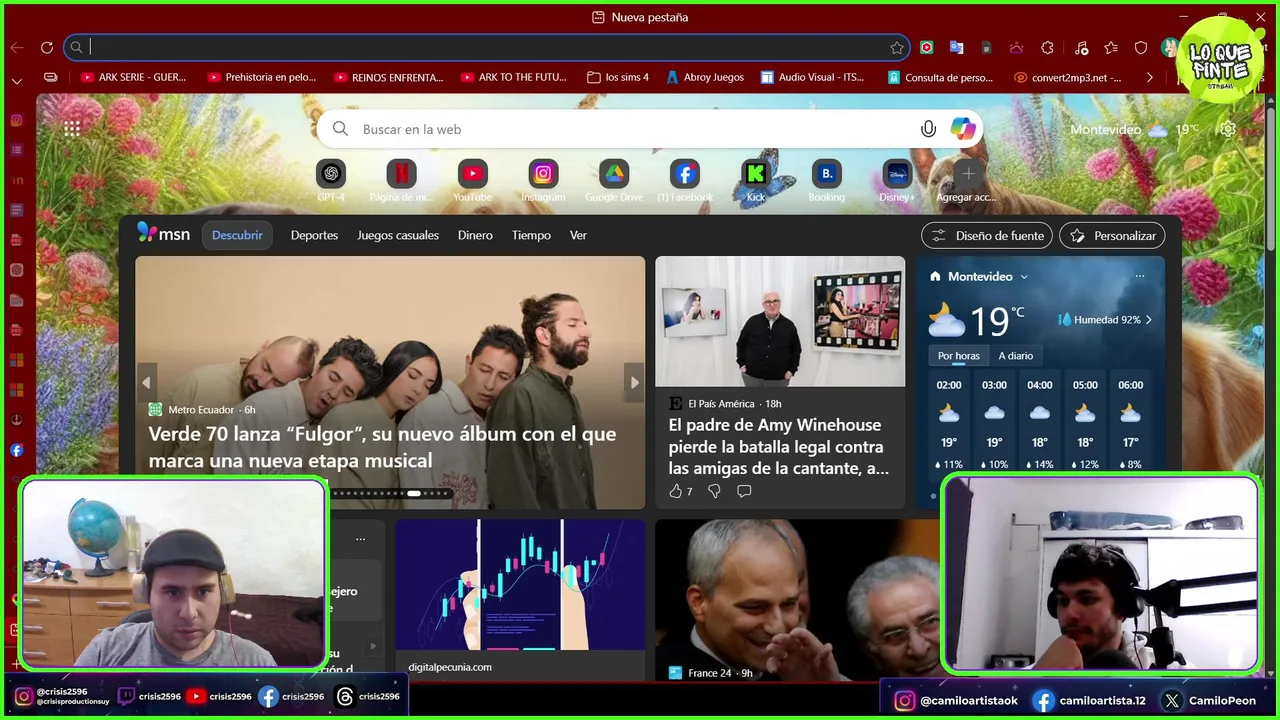Open the Facebook quick link tile
This screenshot has height=720, width=1280.
click(x=685, y=174)
